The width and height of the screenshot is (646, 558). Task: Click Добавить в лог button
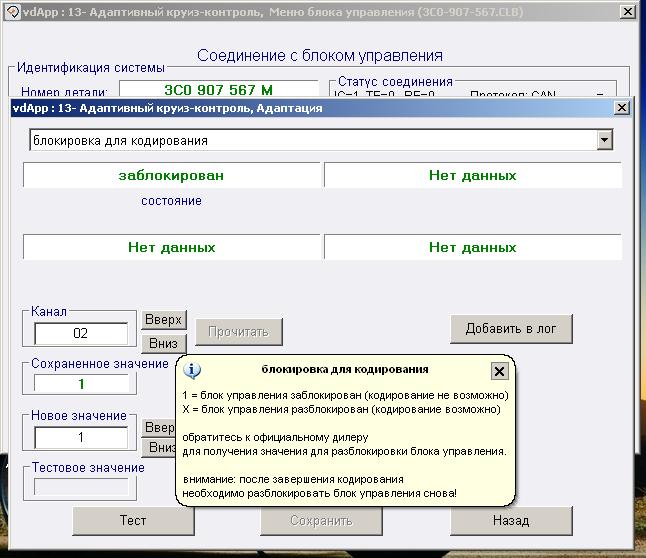[x=511, y=328]
